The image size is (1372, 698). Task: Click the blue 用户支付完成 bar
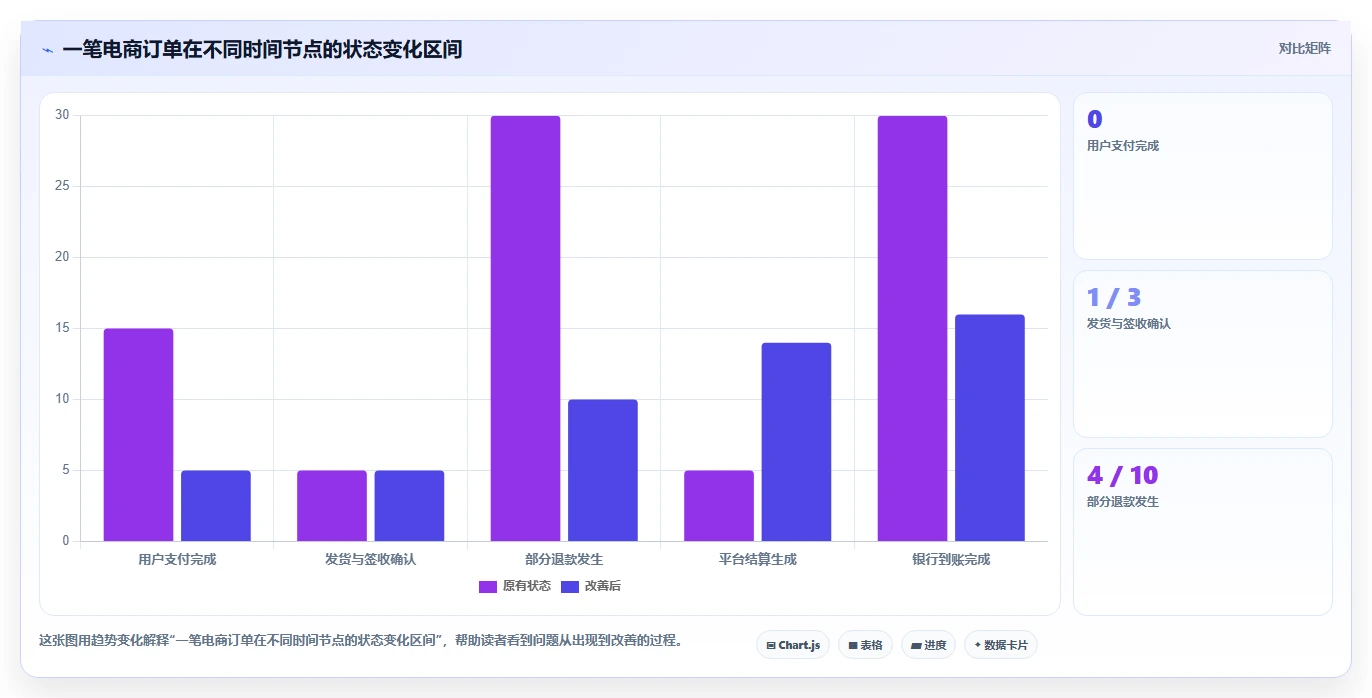[x=216, y=506]
